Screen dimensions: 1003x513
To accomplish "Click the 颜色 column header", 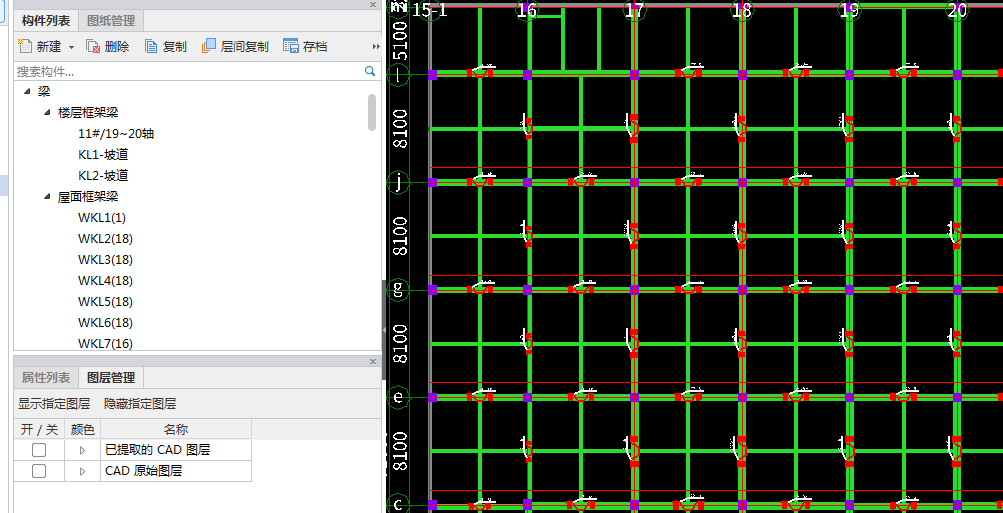I will tap(83, 429).
